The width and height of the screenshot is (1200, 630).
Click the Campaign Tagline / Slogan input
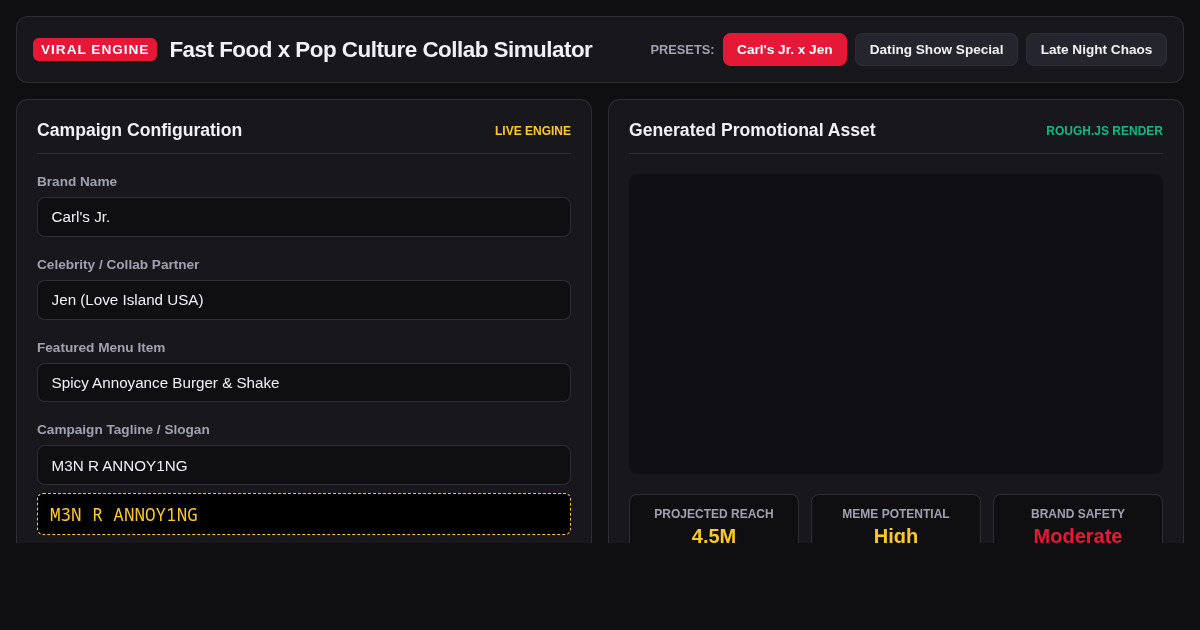click(x=304, y=465)
